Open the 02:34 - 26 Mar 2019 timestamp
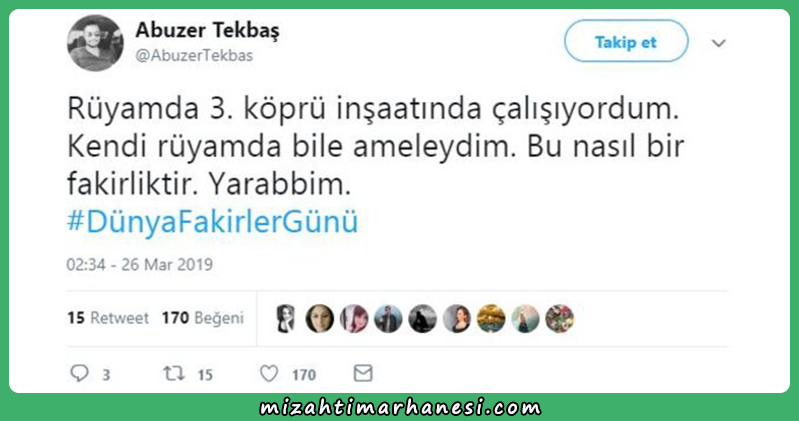This screenshot has height=421, width=799. click(140, 265)
